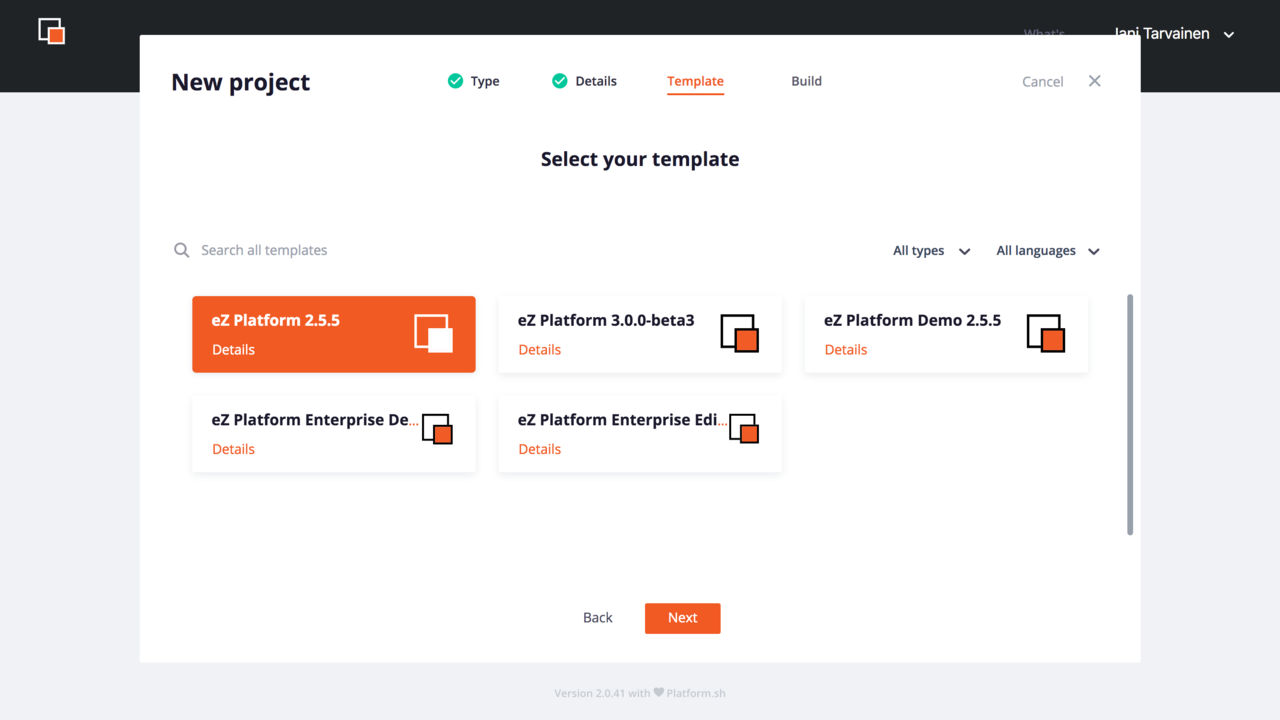
Task: Click the search magnifier icon
Action: 181,250
